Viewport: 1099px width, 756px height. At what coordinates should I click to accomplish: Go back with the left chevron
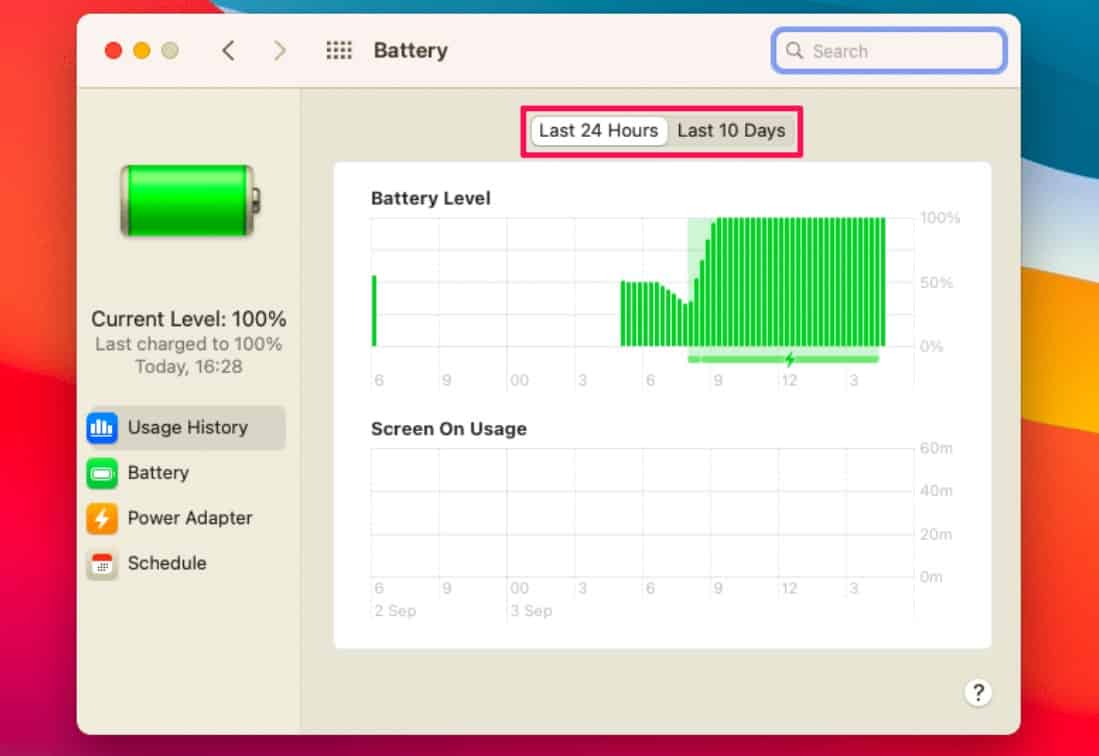click(x=228, y=51)
